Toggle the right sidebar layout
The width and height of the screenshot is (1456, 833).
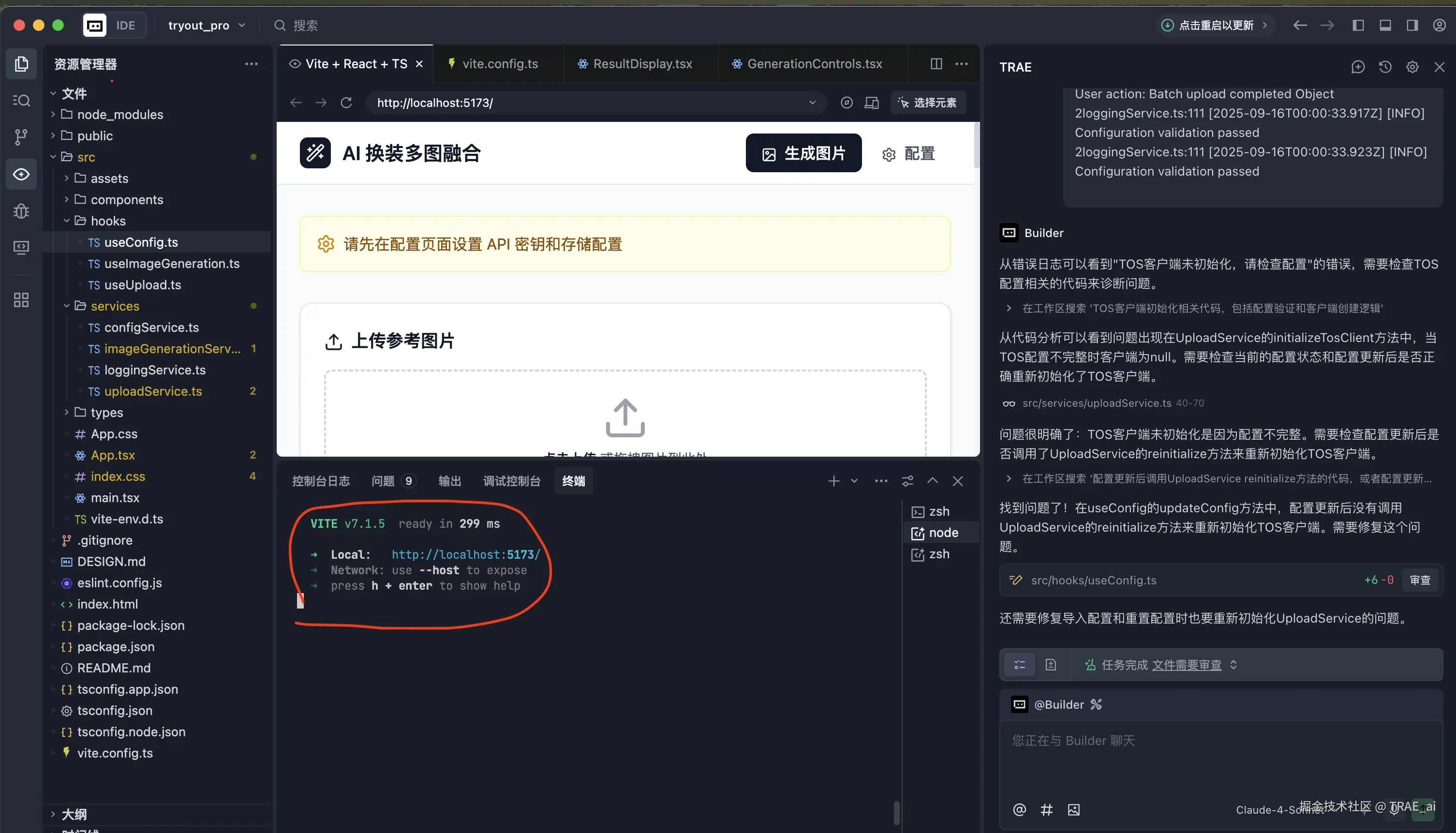pyautogui.click(x=1412, y=25)
